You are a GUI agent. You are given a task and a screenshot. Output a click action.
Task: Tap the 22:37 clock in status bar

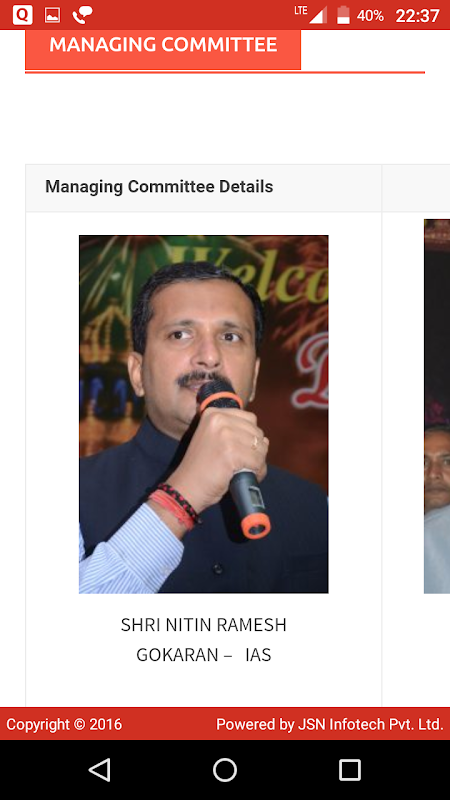tap(417, 16)
